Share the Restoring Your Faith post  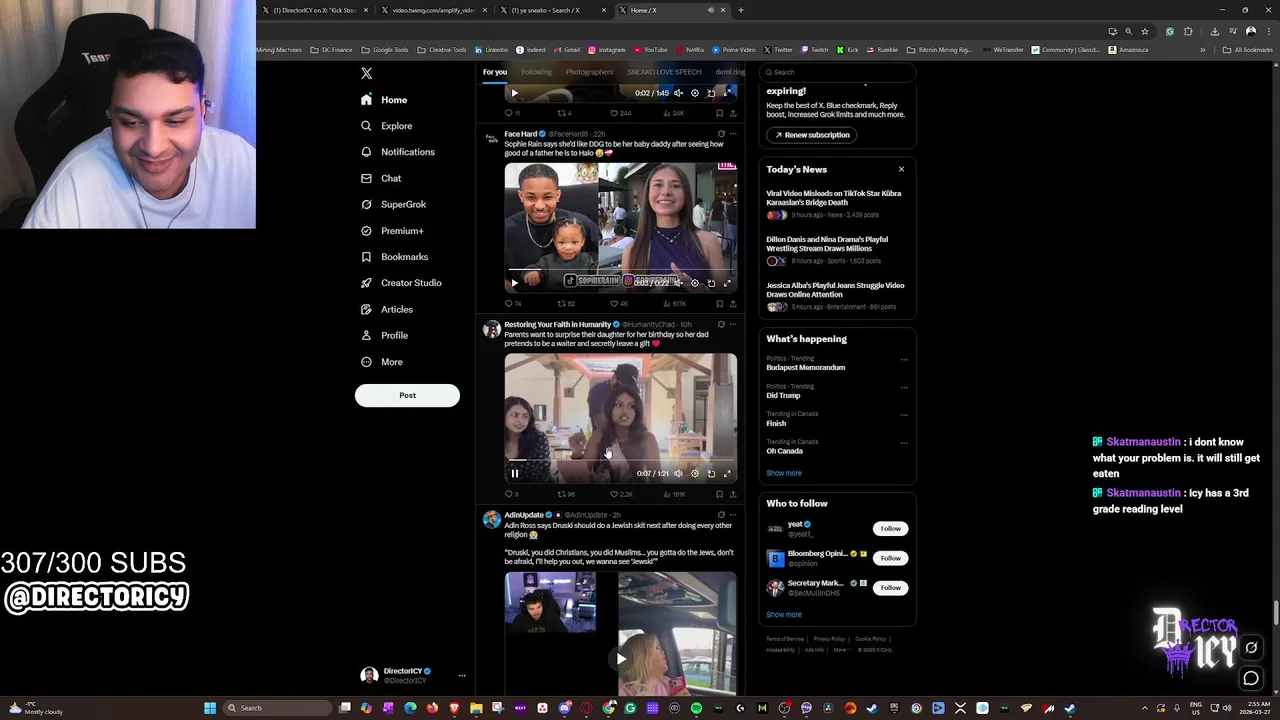pyautogui.click(x=733, y=494)
